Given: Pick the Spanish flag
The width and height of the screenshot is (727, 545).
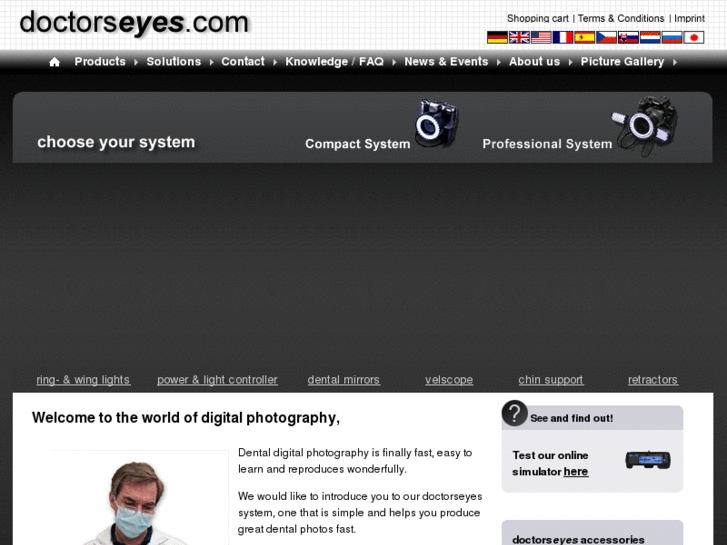Looking at the screenshot, I should 584,38.
